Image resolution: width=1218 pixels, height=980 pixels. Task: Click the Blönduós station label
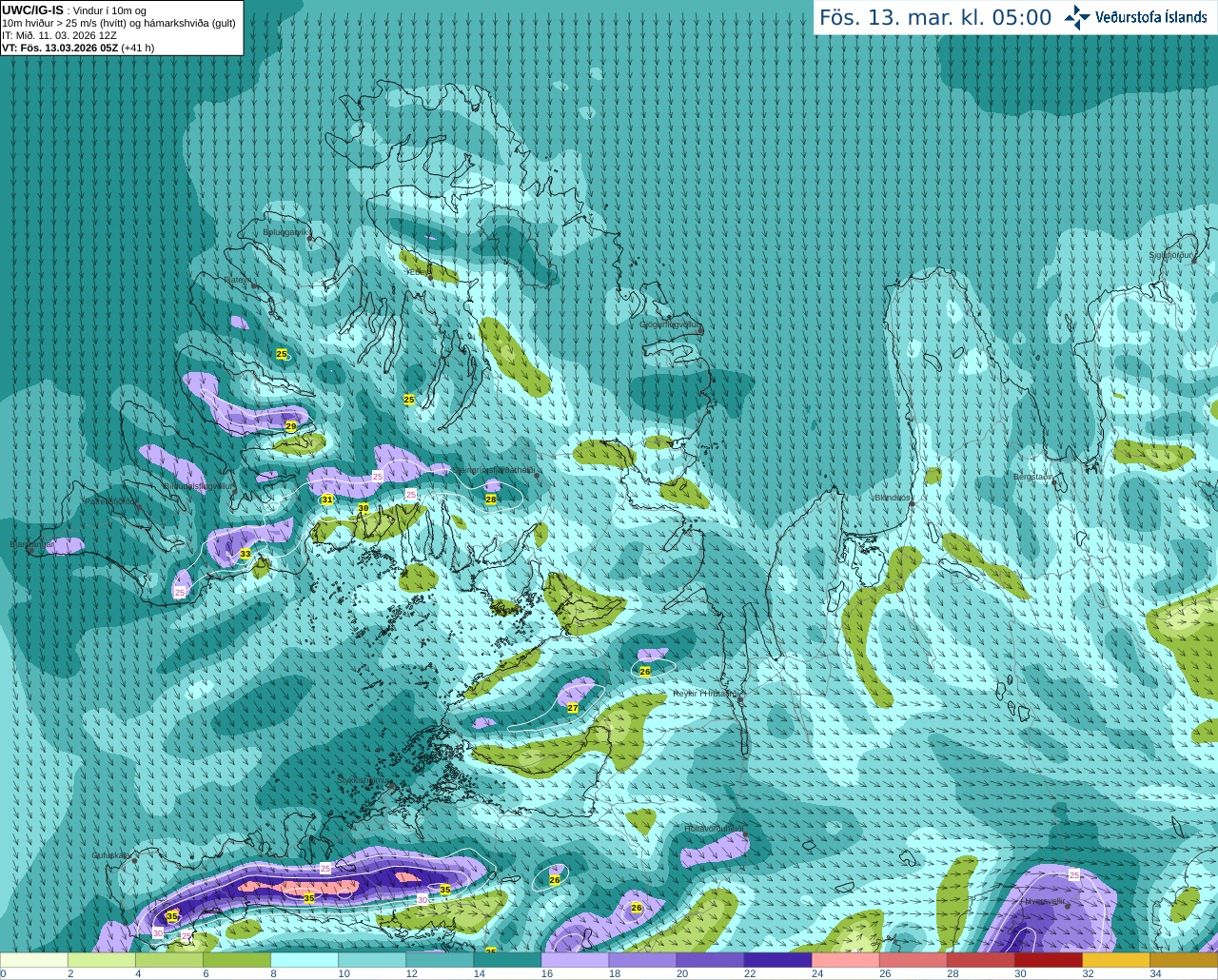point(893,498)
